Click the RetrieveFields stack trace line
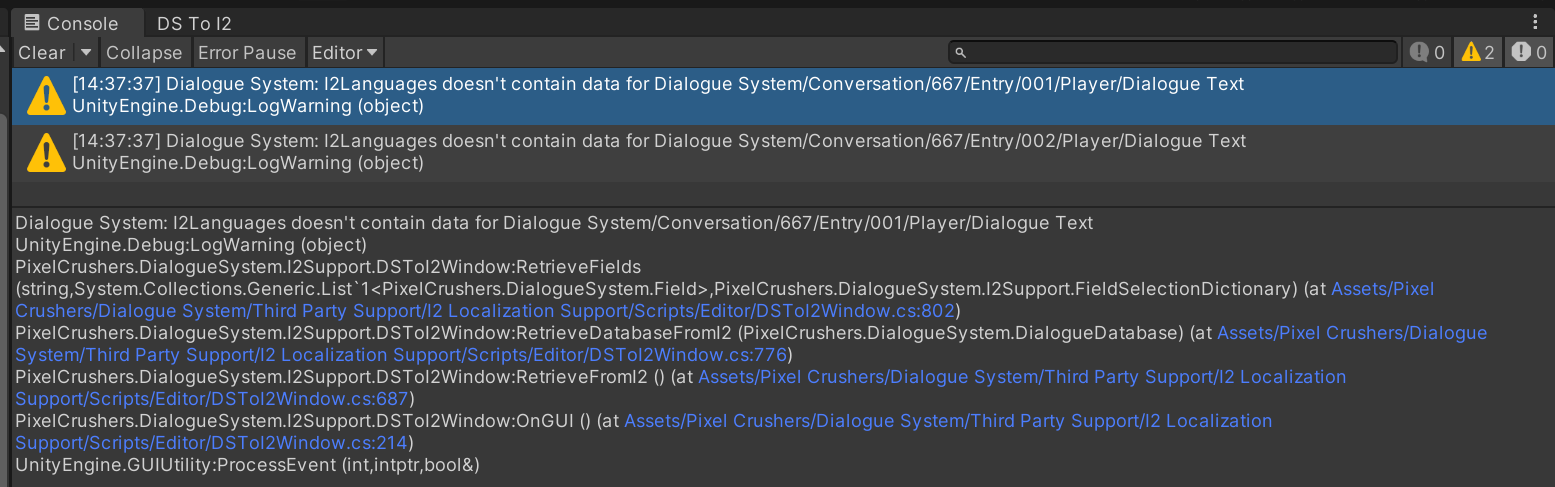Viewport: 1555px width, 487px height. [328, 267]
